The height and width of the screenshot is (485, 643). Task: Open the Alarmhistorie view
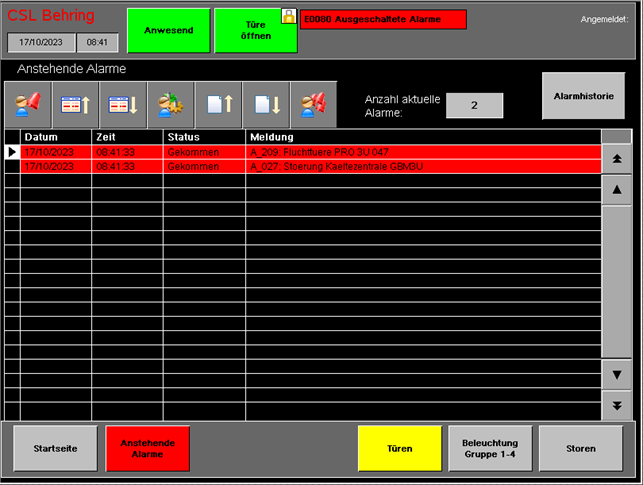(x=582, y=96)
